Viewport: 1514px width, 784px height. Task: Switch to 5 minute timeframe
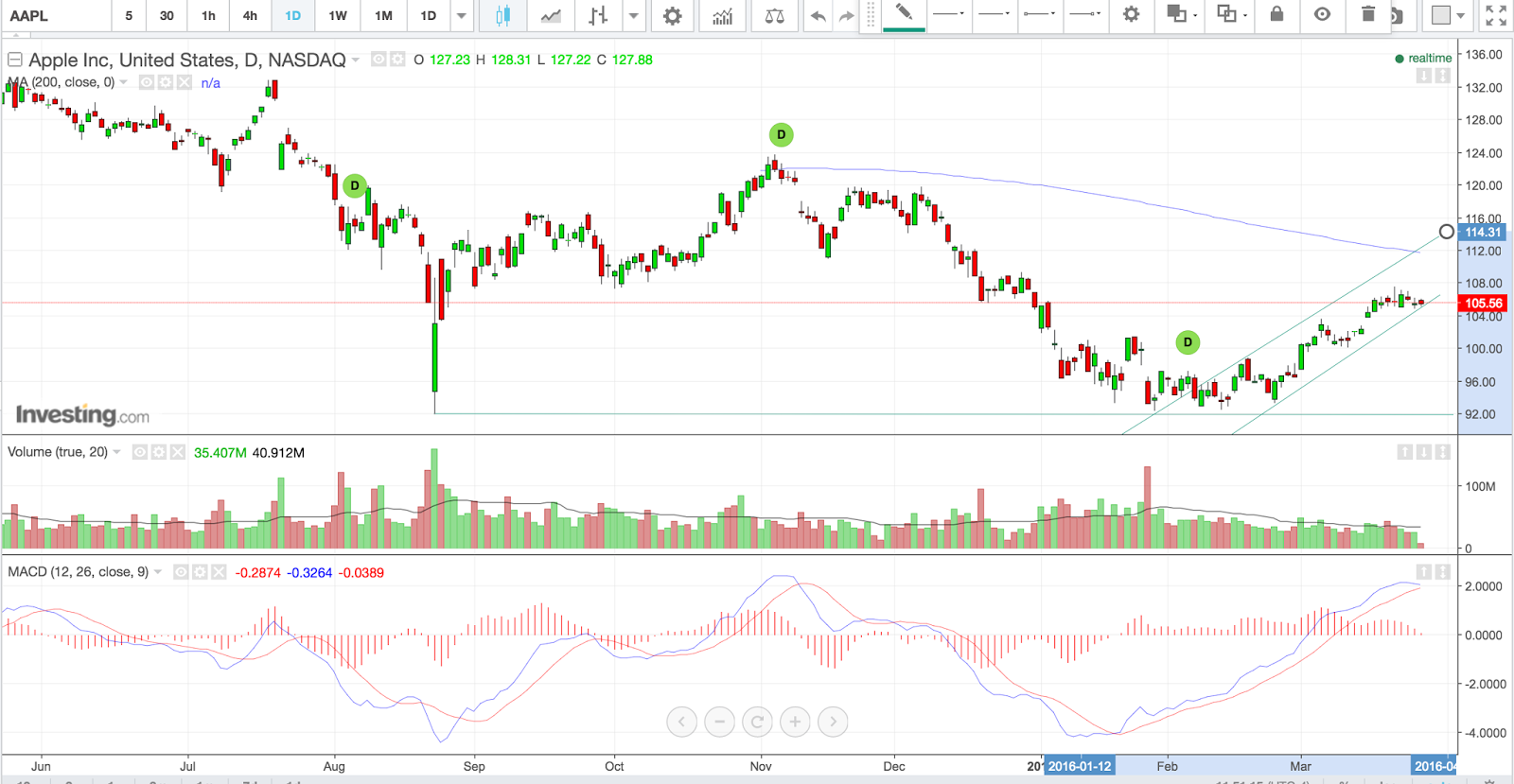(x=129, y=15)
